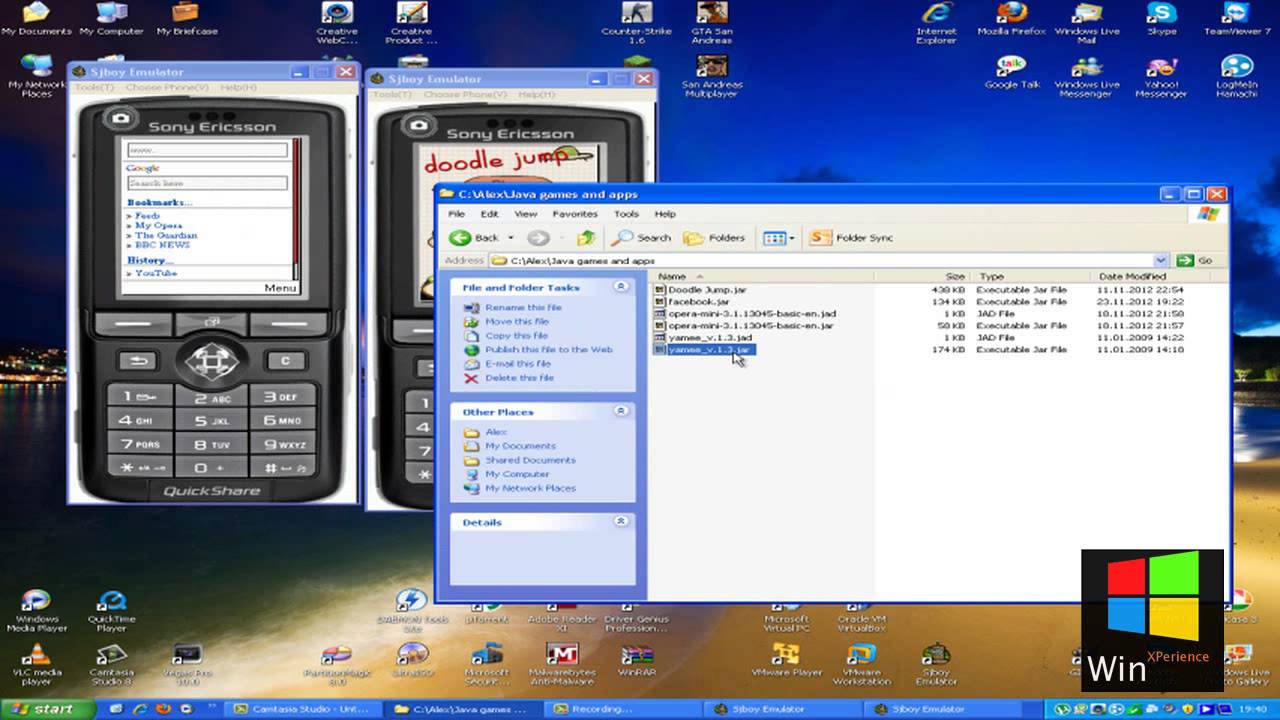Click the 5 JKL key on left emulator
1280x720 pixels.
212,422
